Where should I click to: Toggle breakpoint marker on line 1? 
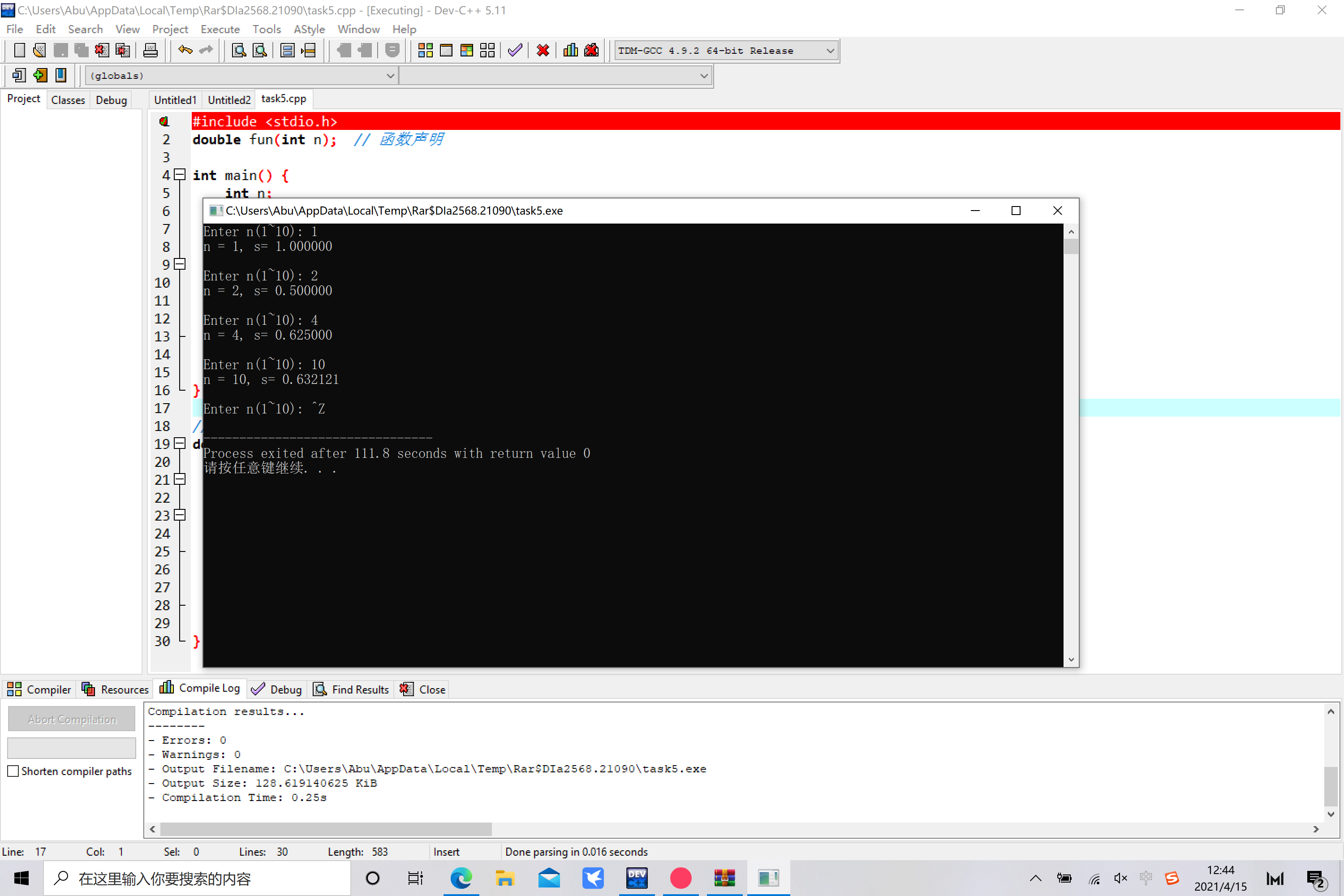click(x=164, y=121)
